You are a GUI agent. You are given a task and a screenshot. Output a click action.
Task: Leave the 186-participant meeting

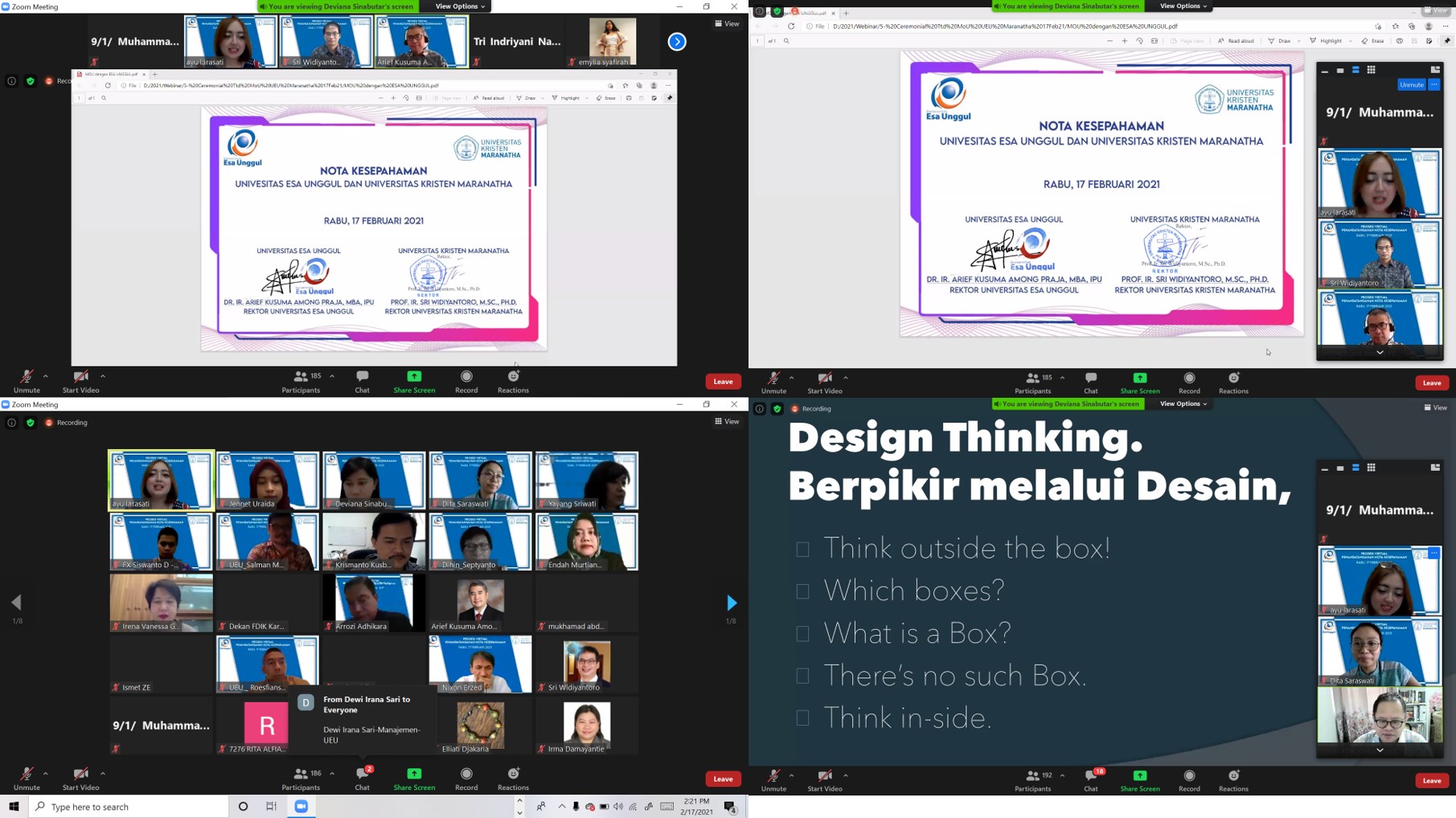[x=723, y=779]
